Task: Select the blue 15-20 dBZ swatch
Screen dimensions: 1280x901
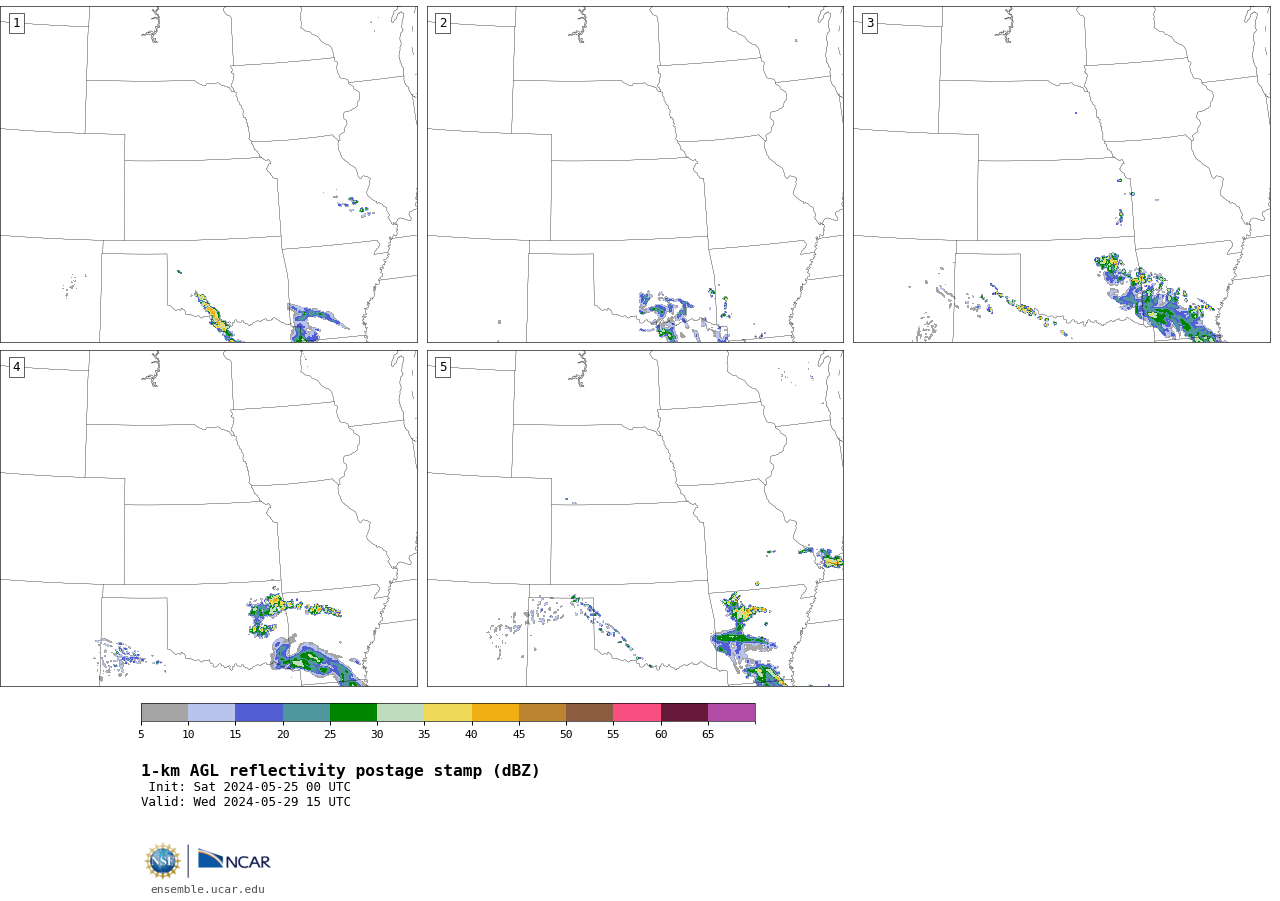Action: (259, 713)
